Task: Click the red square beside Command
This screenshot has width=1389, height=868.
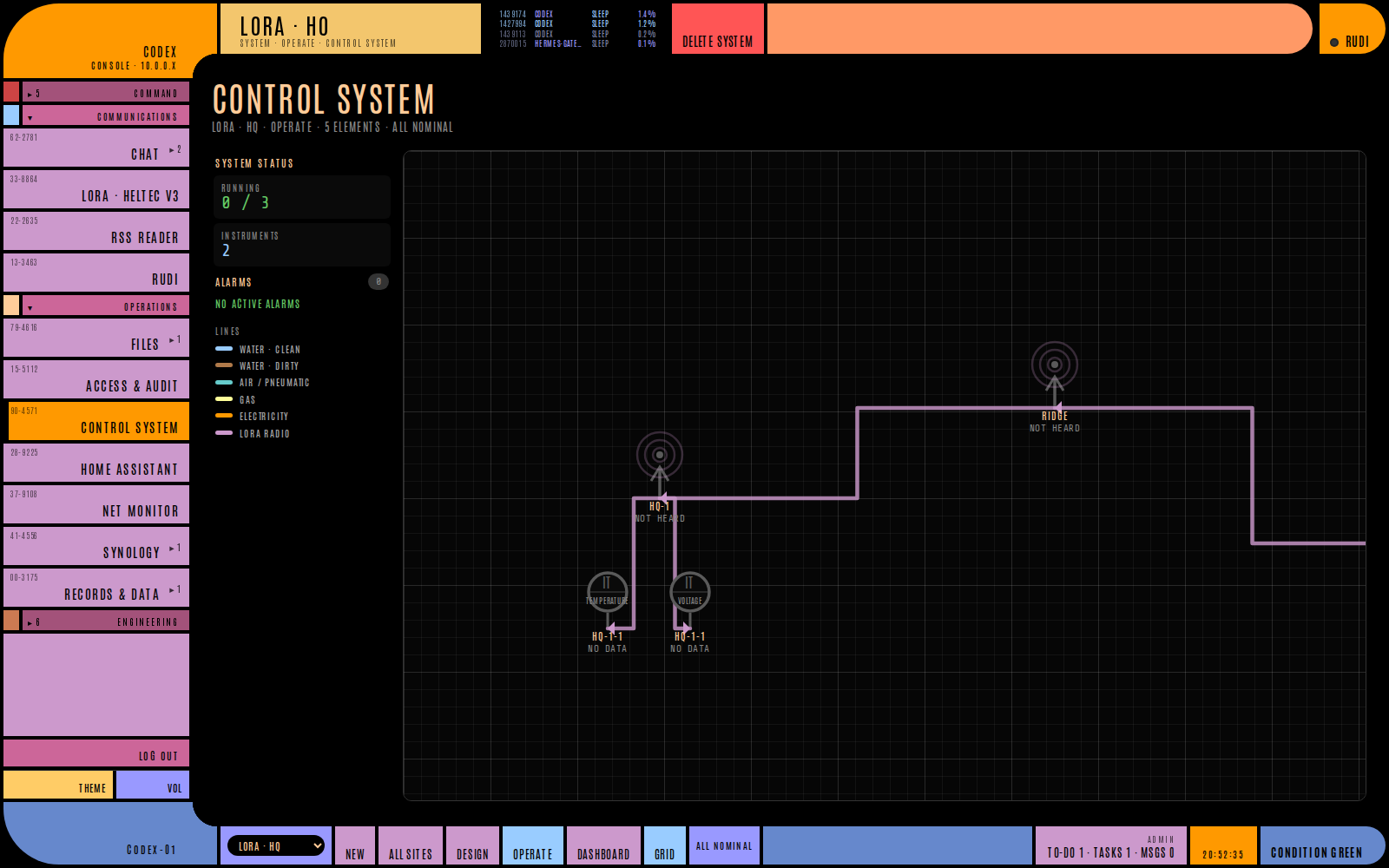Action: 11,91
